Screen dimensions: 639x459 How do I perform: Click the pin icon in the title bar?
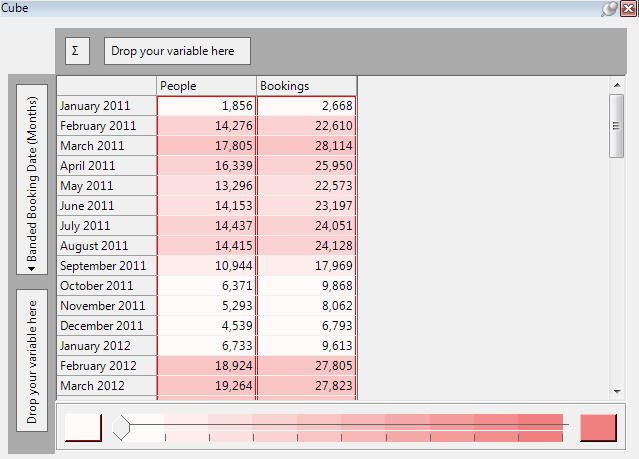(x=609, y=9)
